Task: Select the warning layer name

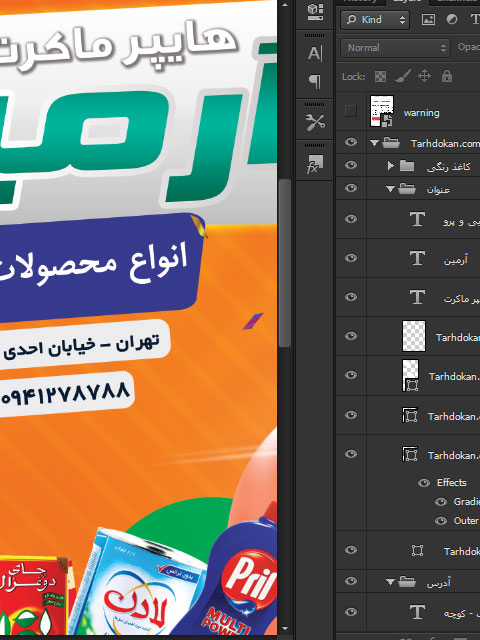Action: [x=421, y=113]
